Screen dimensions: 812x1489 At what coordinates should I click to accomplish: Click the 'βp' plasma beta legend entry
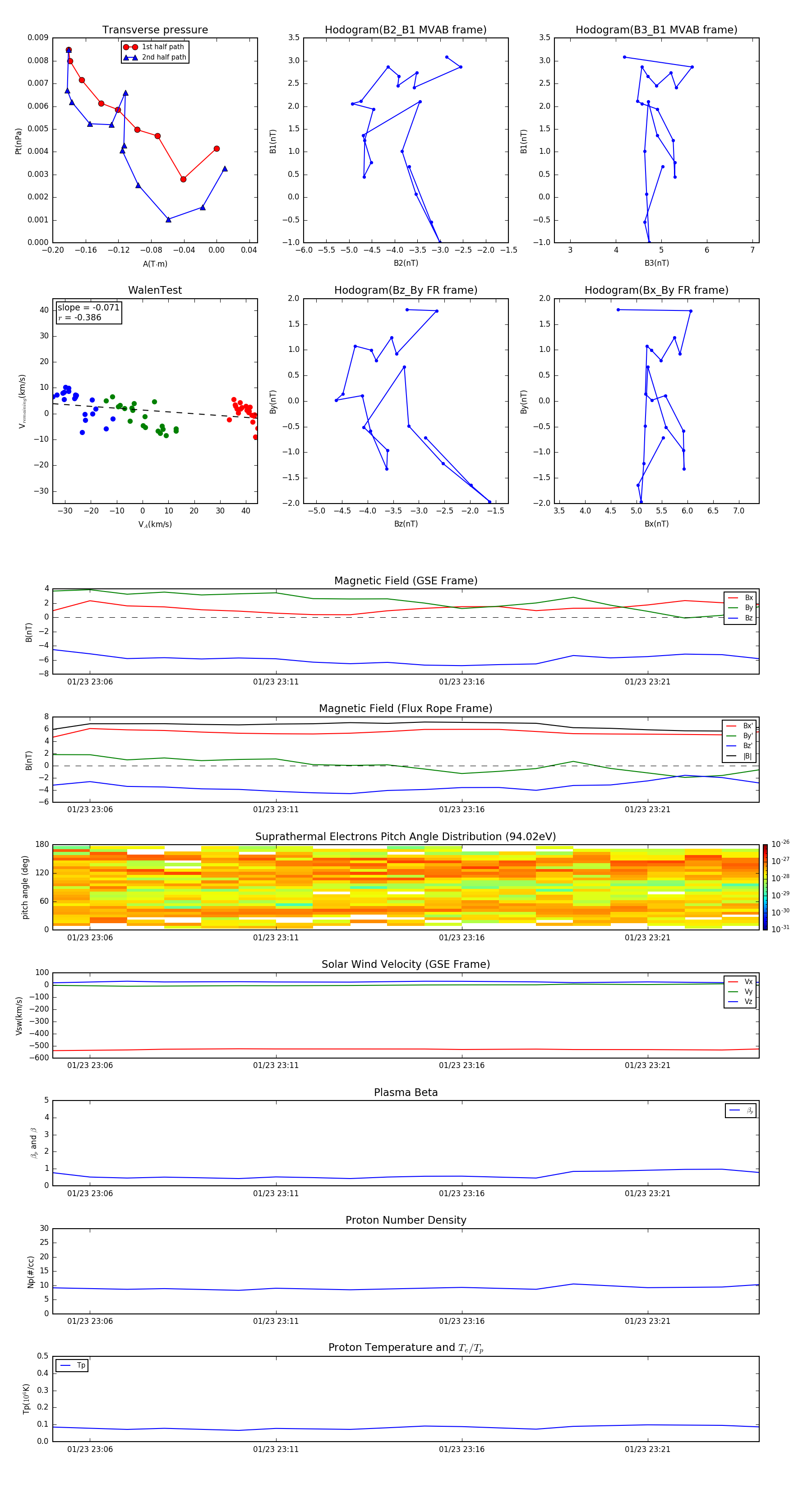click(x=741, y=1110)
